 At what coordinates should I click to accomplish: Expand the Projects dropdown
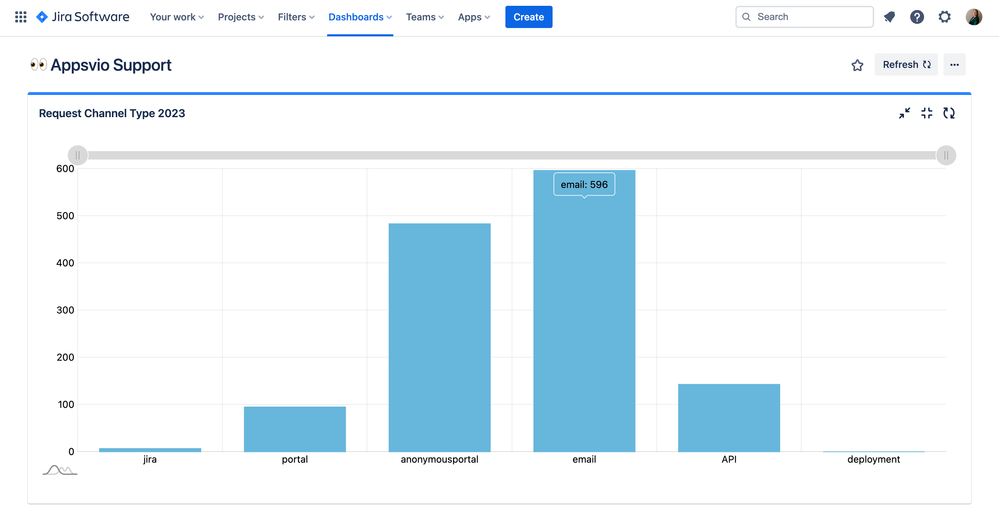(241, 17)
